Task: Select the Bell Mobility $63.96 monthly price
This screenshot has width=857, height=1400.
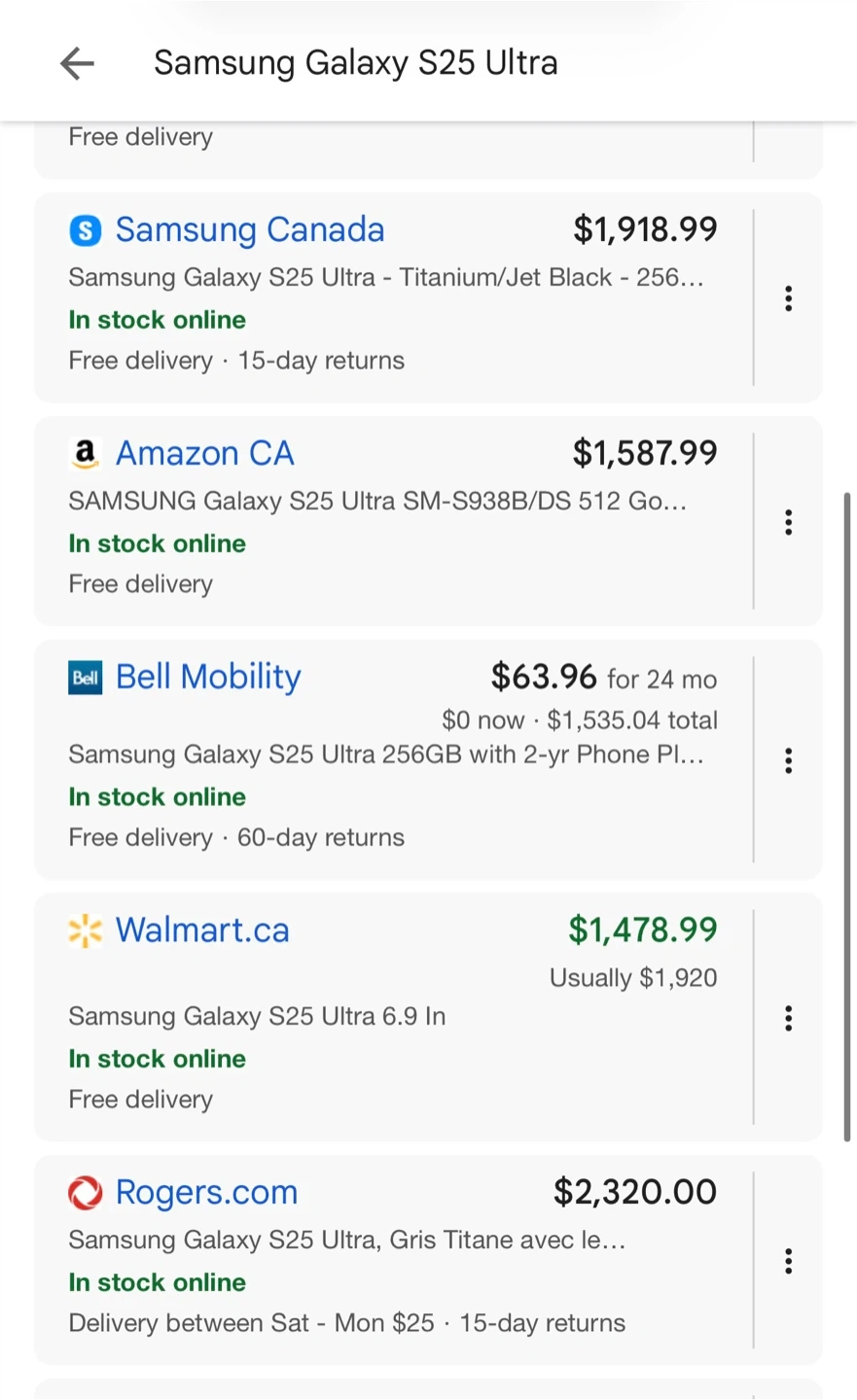Action: click(544, 678)
